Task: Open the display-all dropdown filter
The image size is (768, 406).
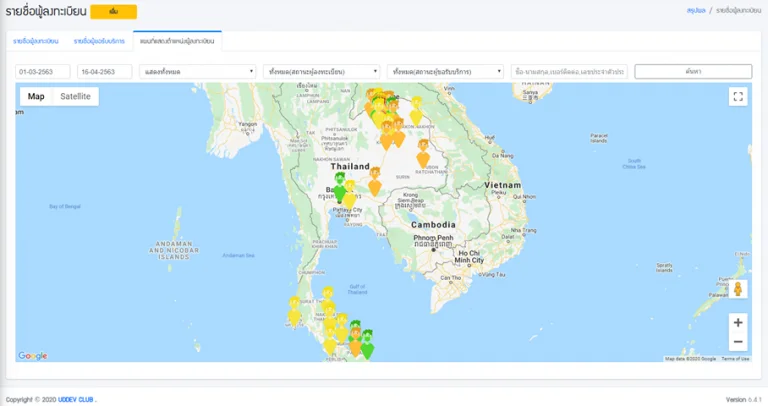Action: [198, 72]
